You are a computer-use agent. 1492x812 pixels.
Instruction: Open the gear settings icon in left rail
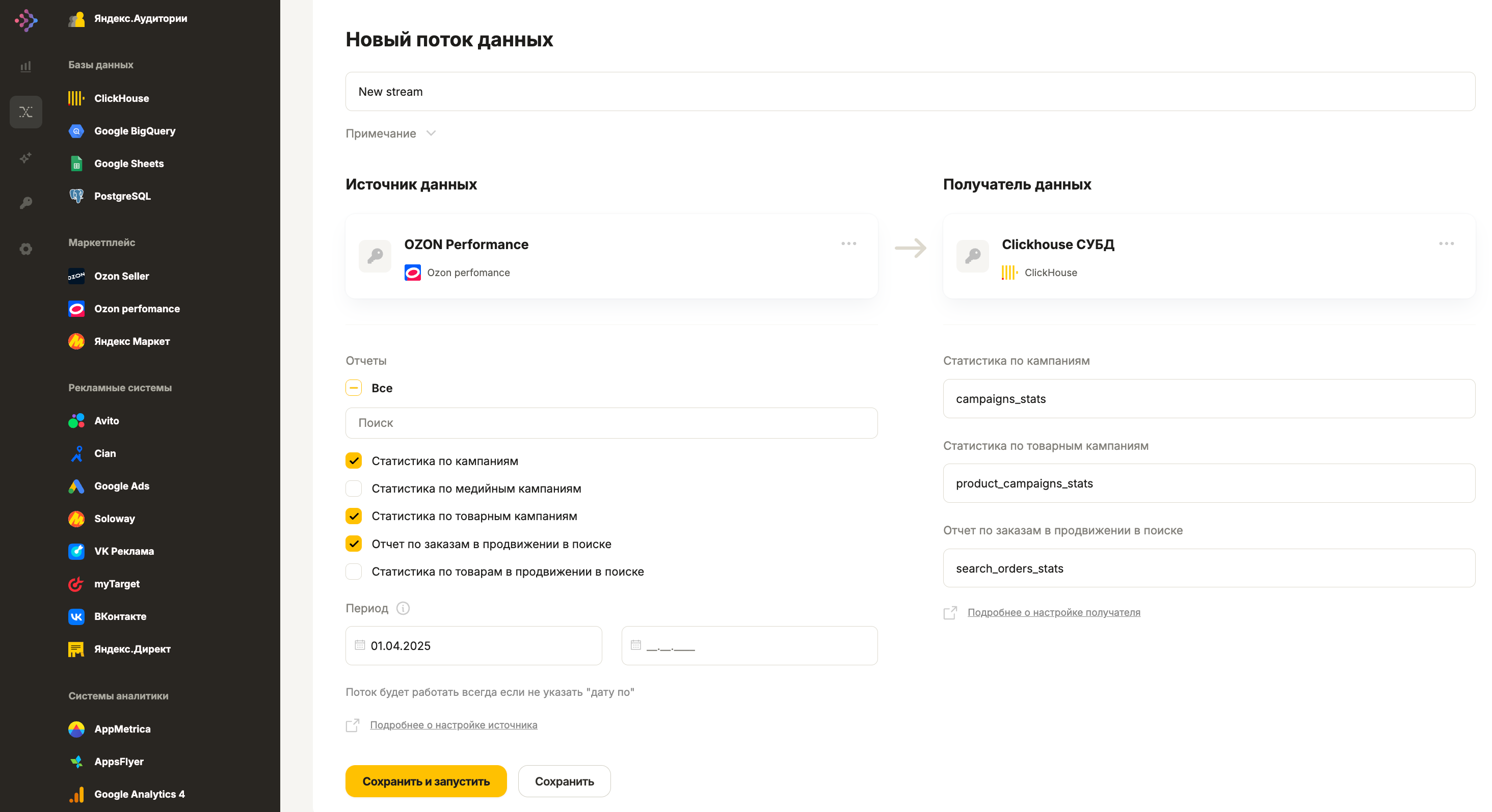pos(26,249)
